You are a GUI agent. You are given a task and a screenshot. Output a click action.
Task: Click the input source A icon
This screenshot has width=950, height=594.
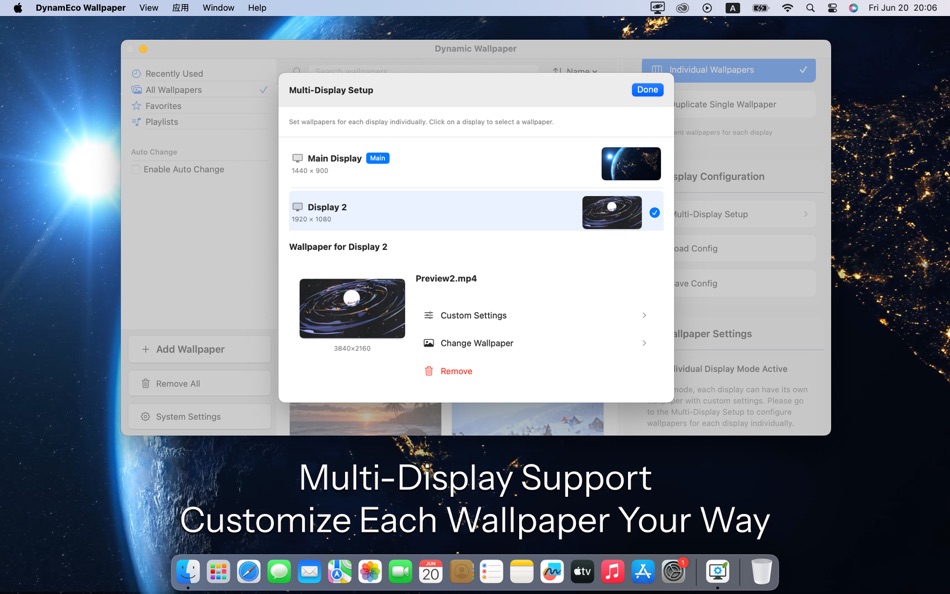tap(732, 8)
